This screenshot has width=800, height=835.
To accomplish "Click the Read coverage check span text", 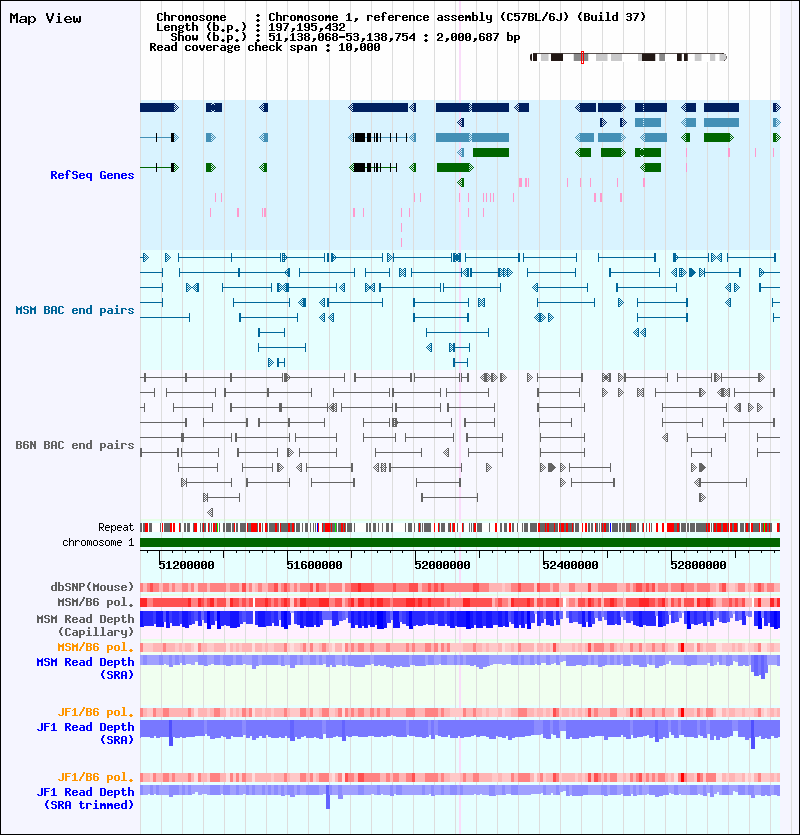I will point(265,47).
